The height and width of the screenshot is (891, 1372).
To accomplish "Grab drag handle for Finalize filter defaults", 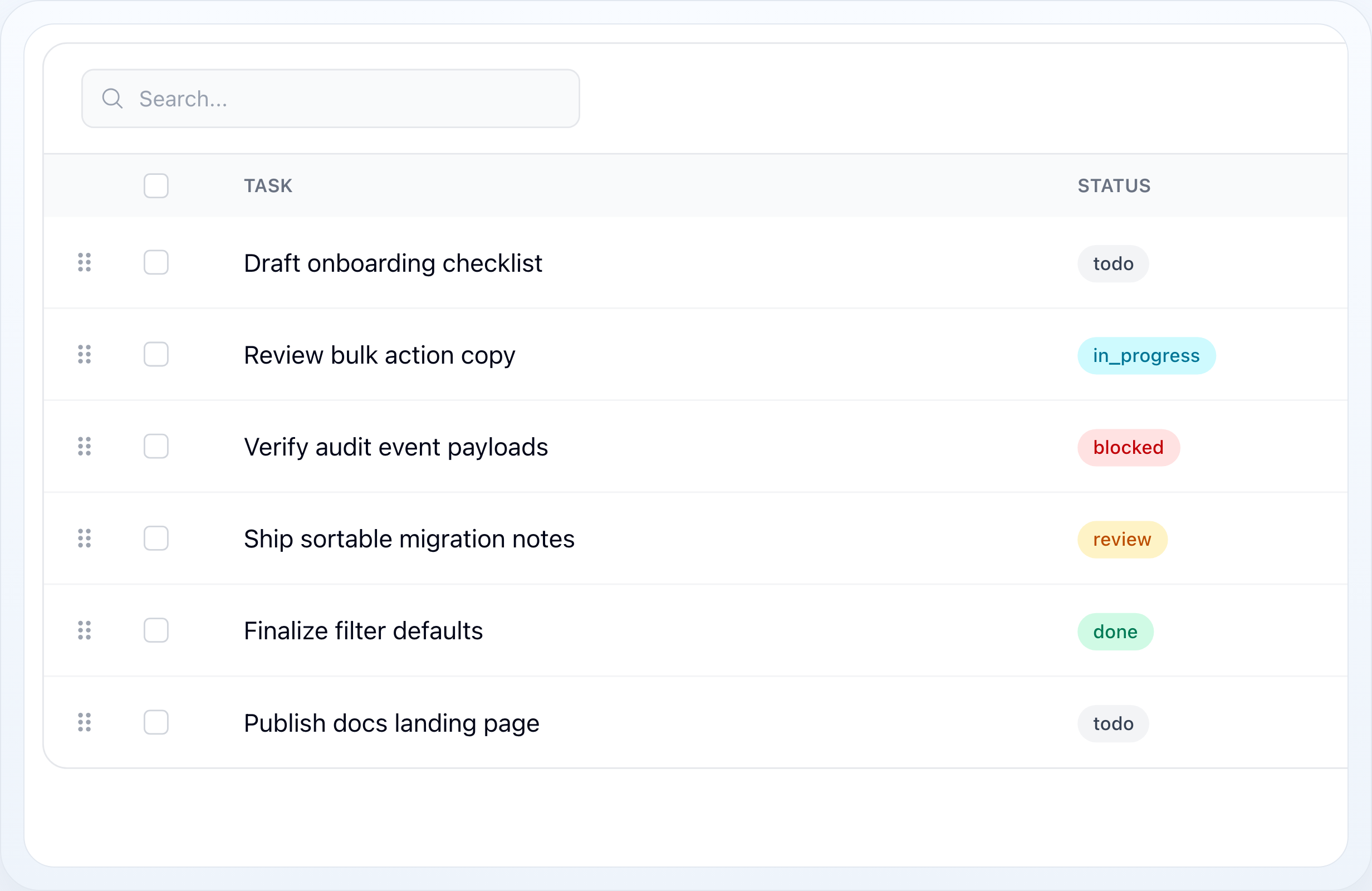I will [85, 630].
